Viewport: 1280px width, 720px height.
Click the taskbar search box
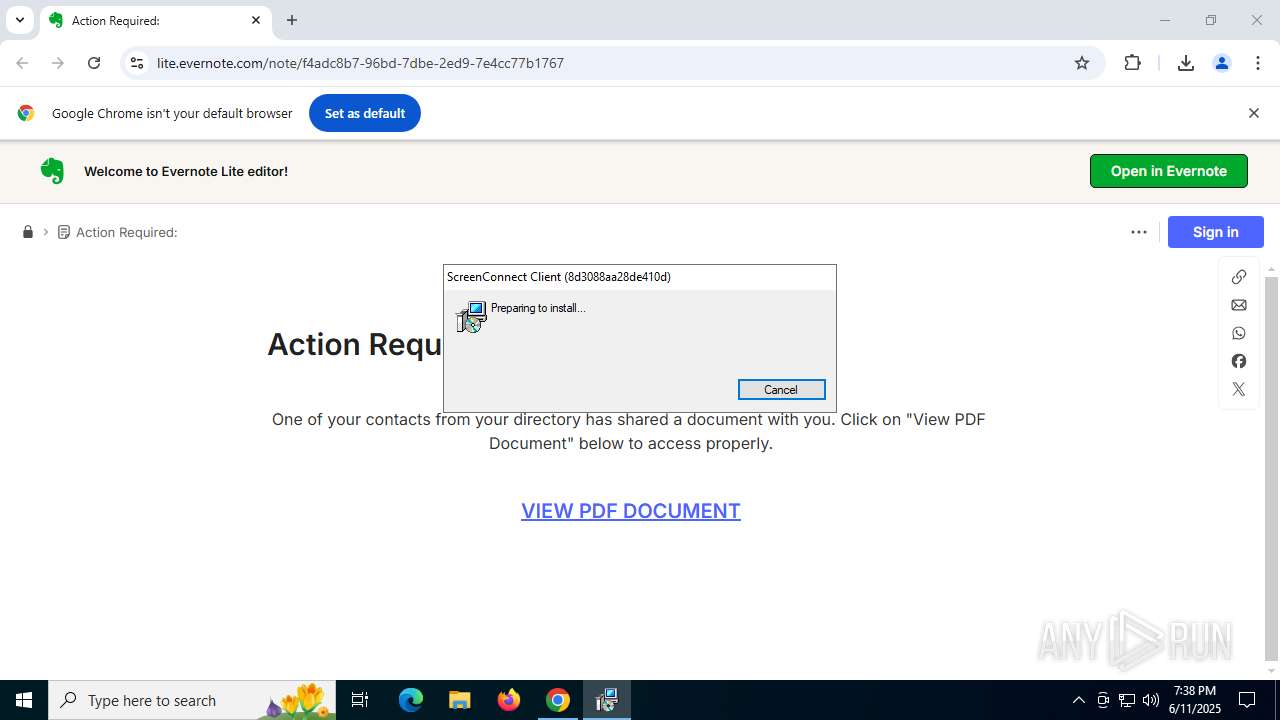click(x=192, y=700)
